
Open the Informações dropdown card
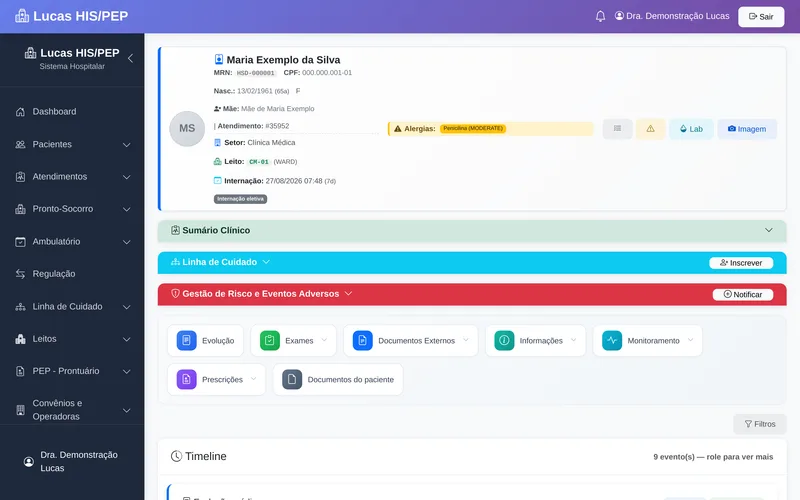(535, 340)
